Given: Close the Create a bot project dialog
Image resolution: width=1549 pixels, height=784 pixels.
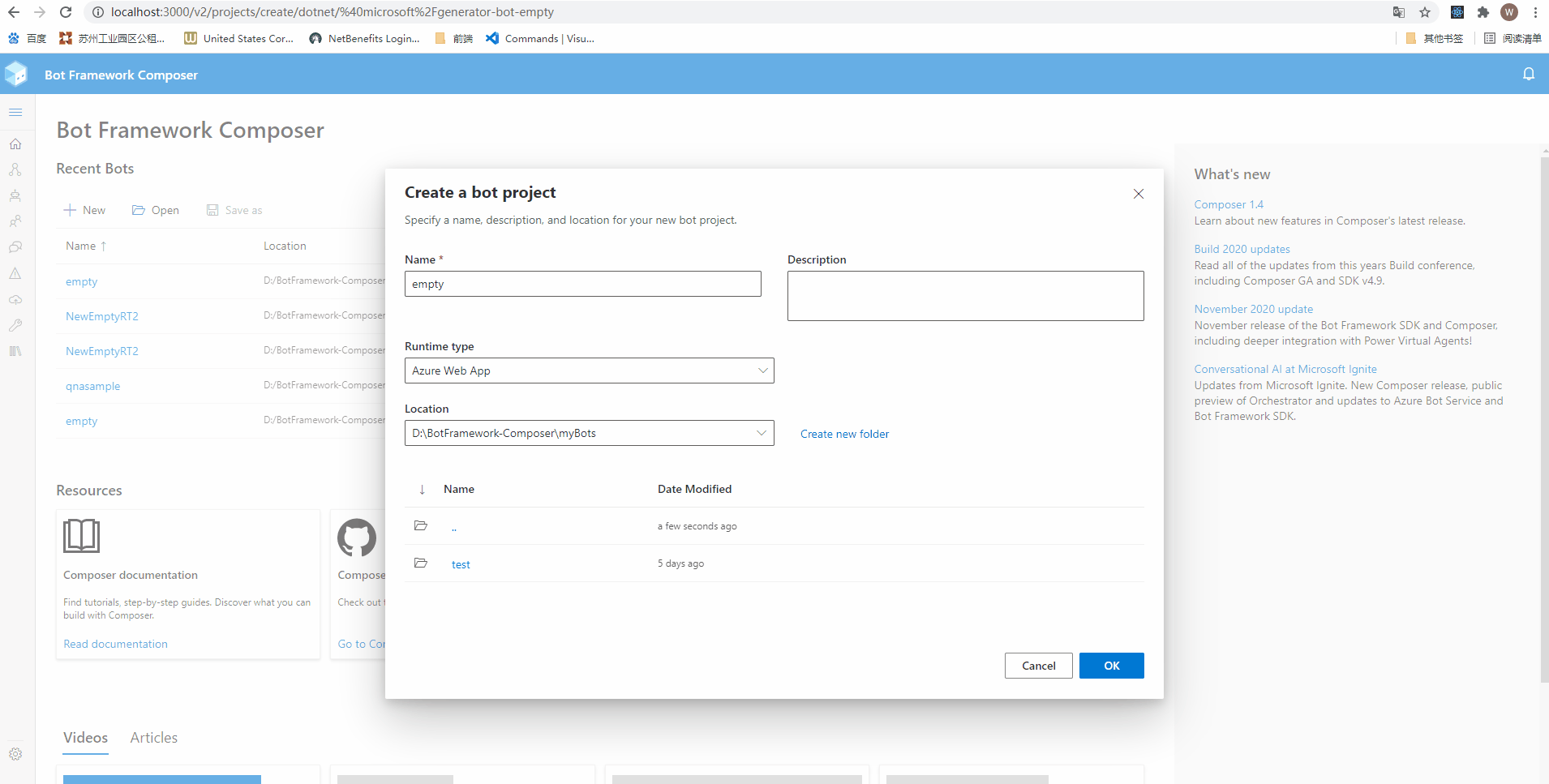Looking at the screenshot, I should pos(1139,194).
